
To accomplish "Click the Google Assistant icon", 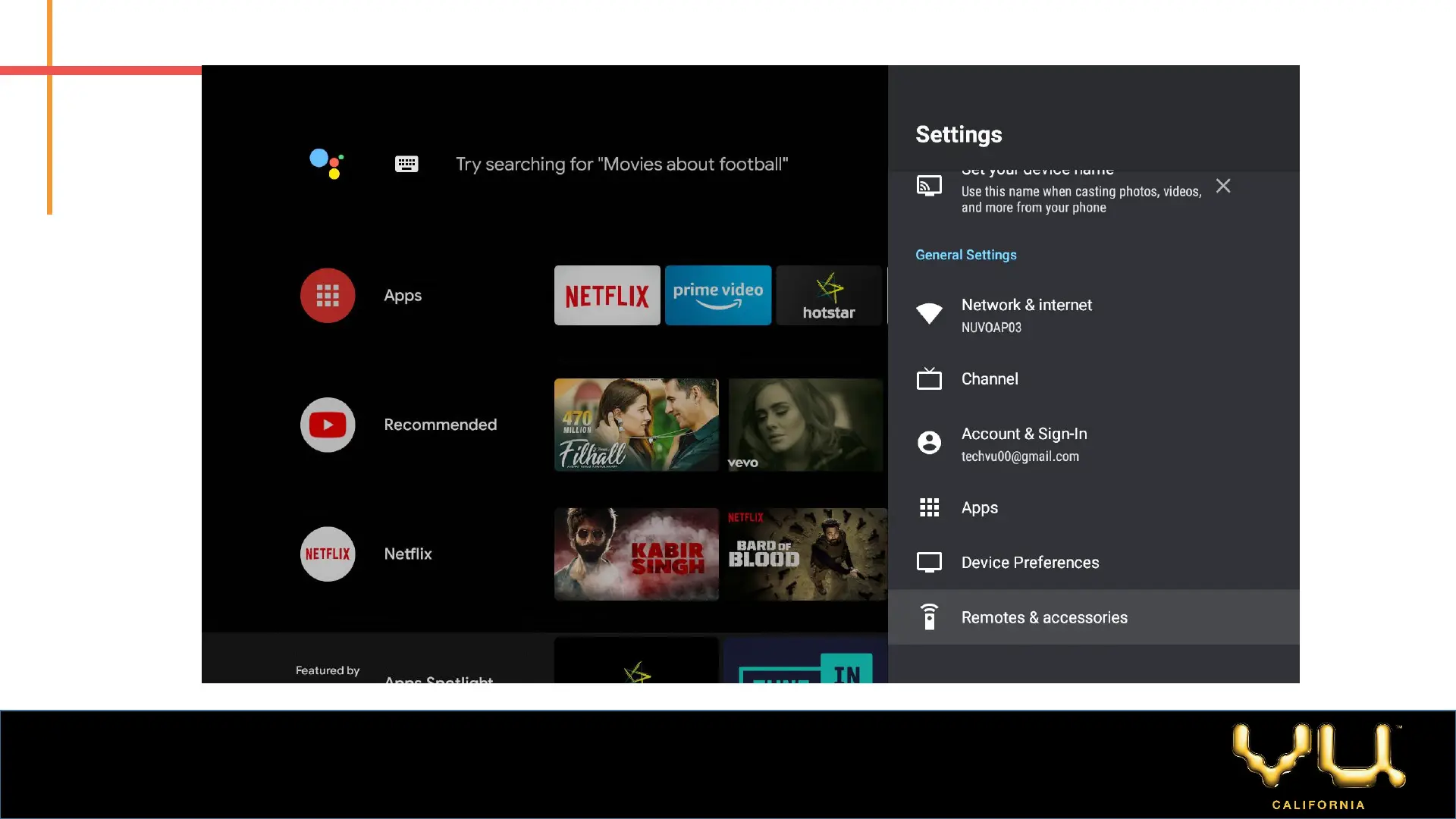I will (x=327, y=163).
